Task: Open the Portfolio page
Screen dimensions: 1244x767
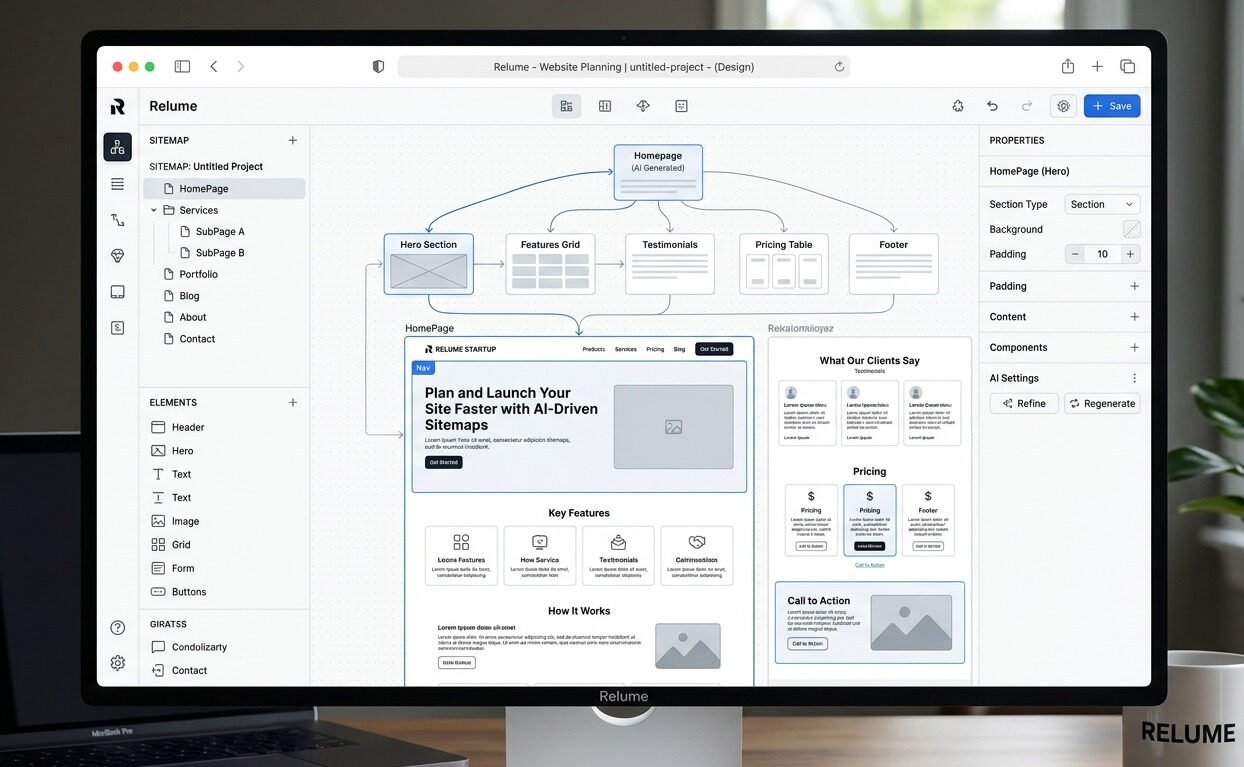Action: 190,274
